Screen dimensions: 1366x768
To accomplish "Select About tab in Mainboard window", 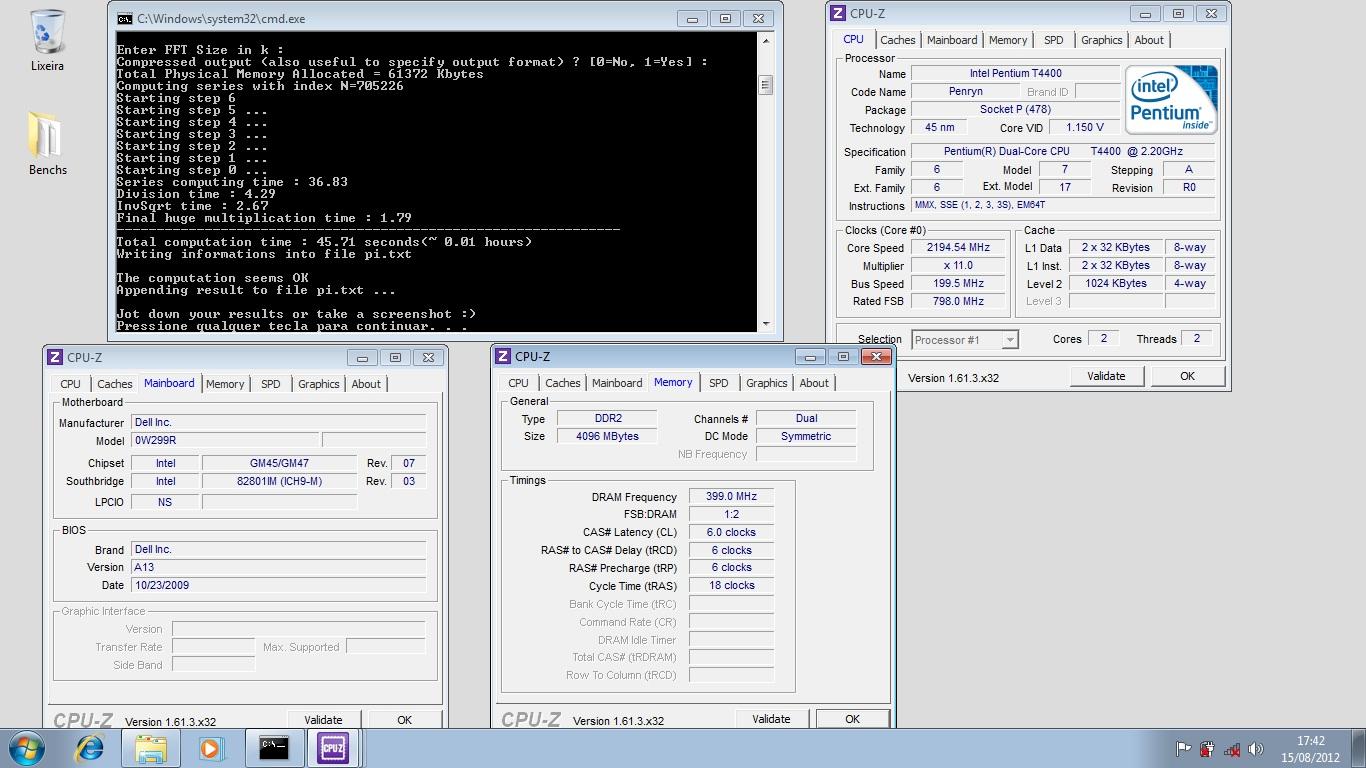I will tap(366, 384).
